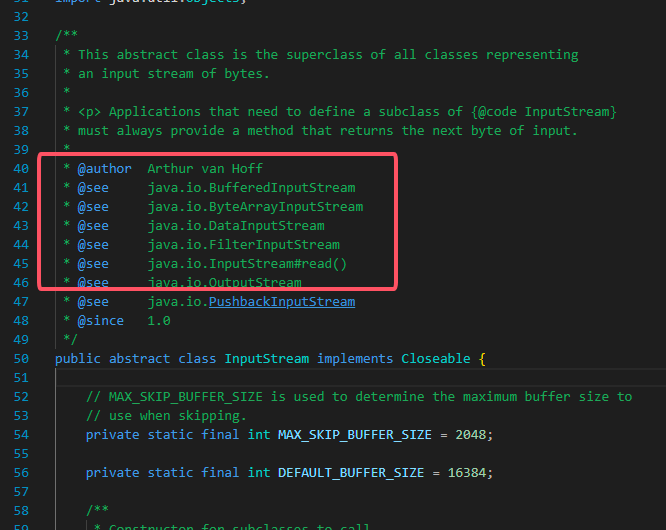The width and height of the screenshot is (666, 530).
Task: Click the InputStream class name in declaration
Action: point(269,359)
